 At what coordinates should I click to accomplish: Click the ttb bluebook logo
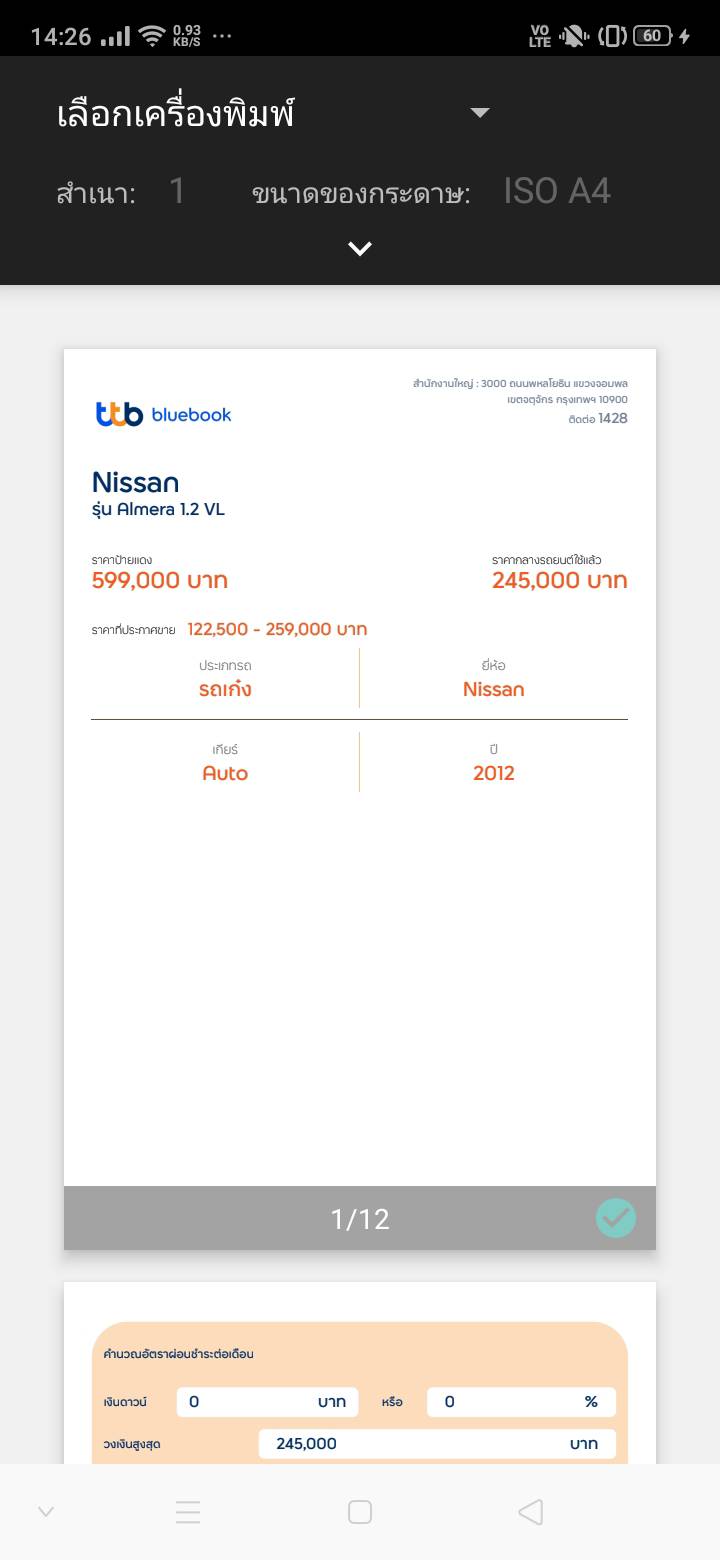(164, 414)
